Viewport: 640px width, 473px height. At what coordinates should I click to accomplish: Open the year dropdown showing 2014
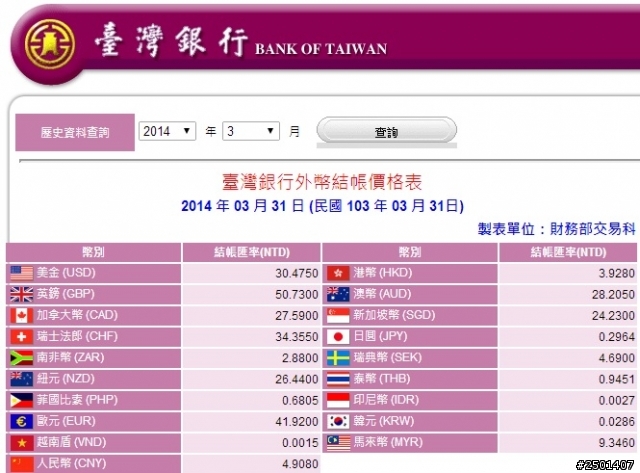coord(167,131)
